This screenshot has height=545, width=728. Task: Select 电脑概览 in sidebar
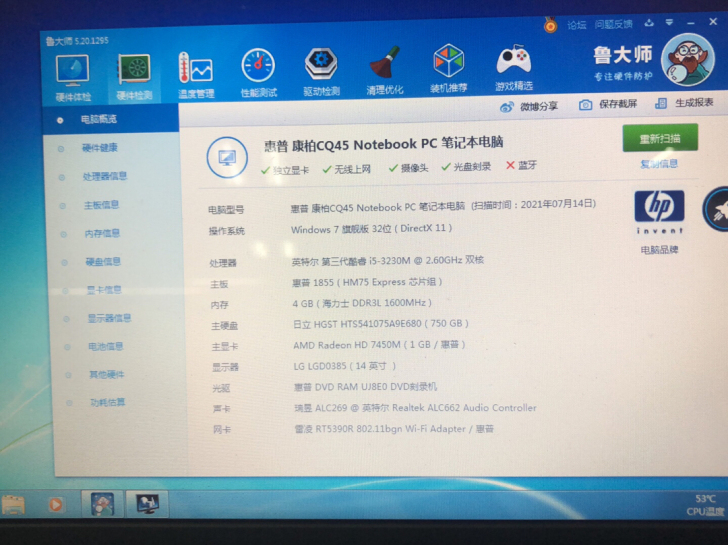111,119
